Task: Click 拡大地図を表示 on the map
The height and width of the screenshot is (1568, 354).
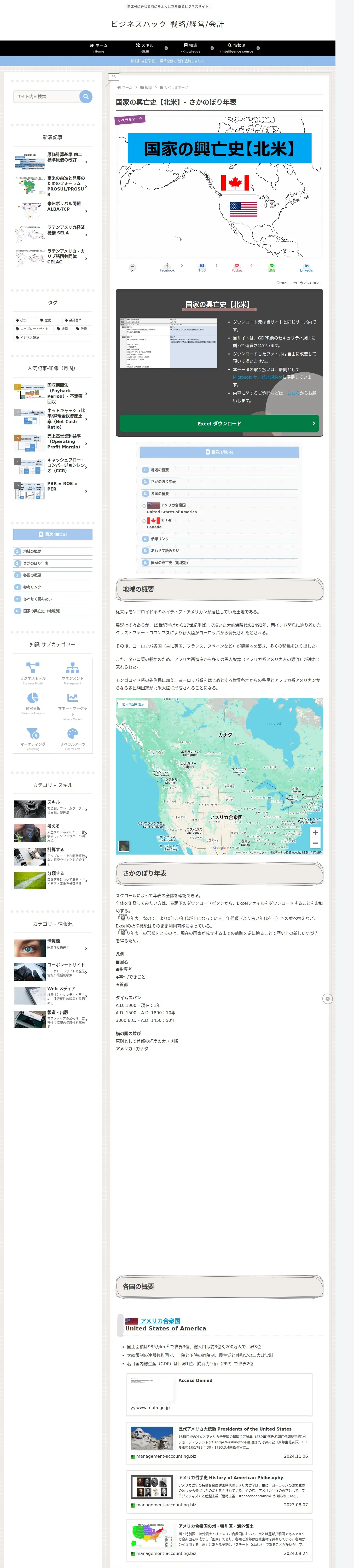Action: [133, 704]
